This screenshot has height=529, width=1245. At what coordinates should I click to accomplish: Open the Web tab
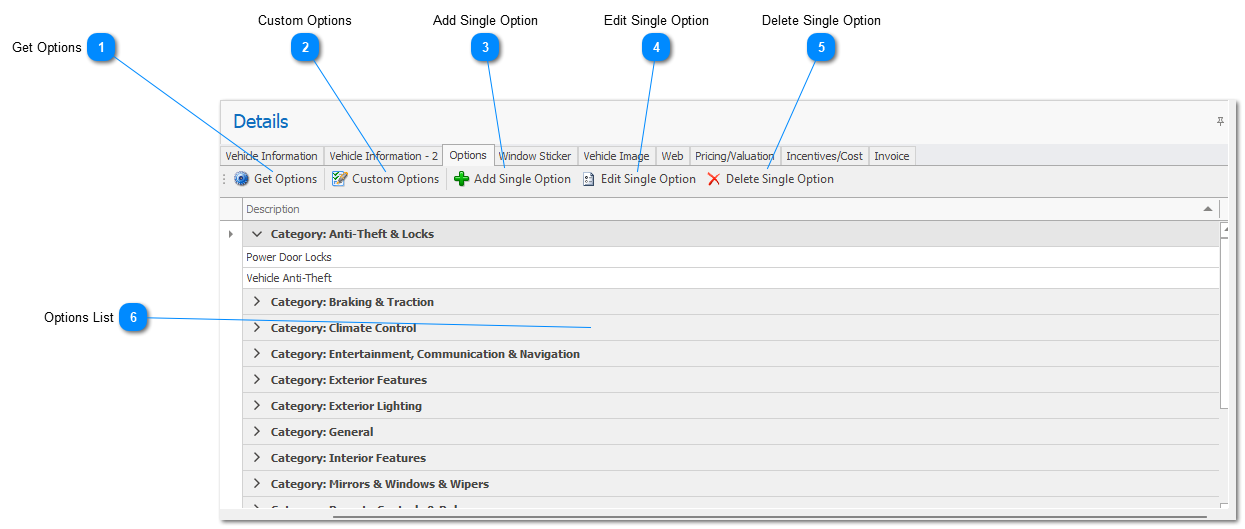click(672, 156)
